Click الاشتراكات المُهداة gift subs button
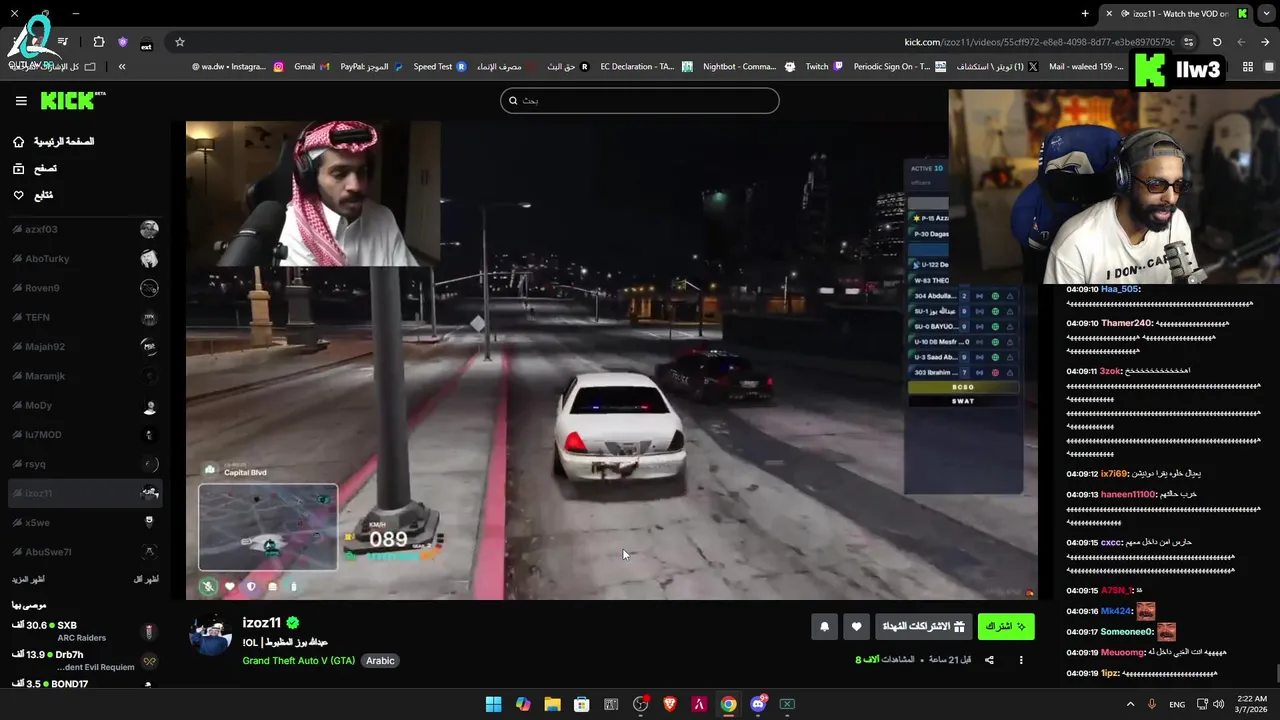1280x720 pixels. 923,627
